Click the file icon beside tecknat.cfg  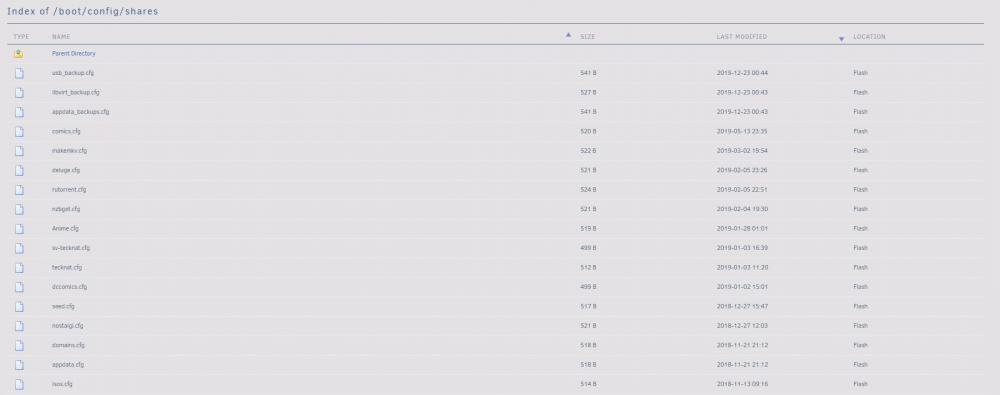click(19, 268)
